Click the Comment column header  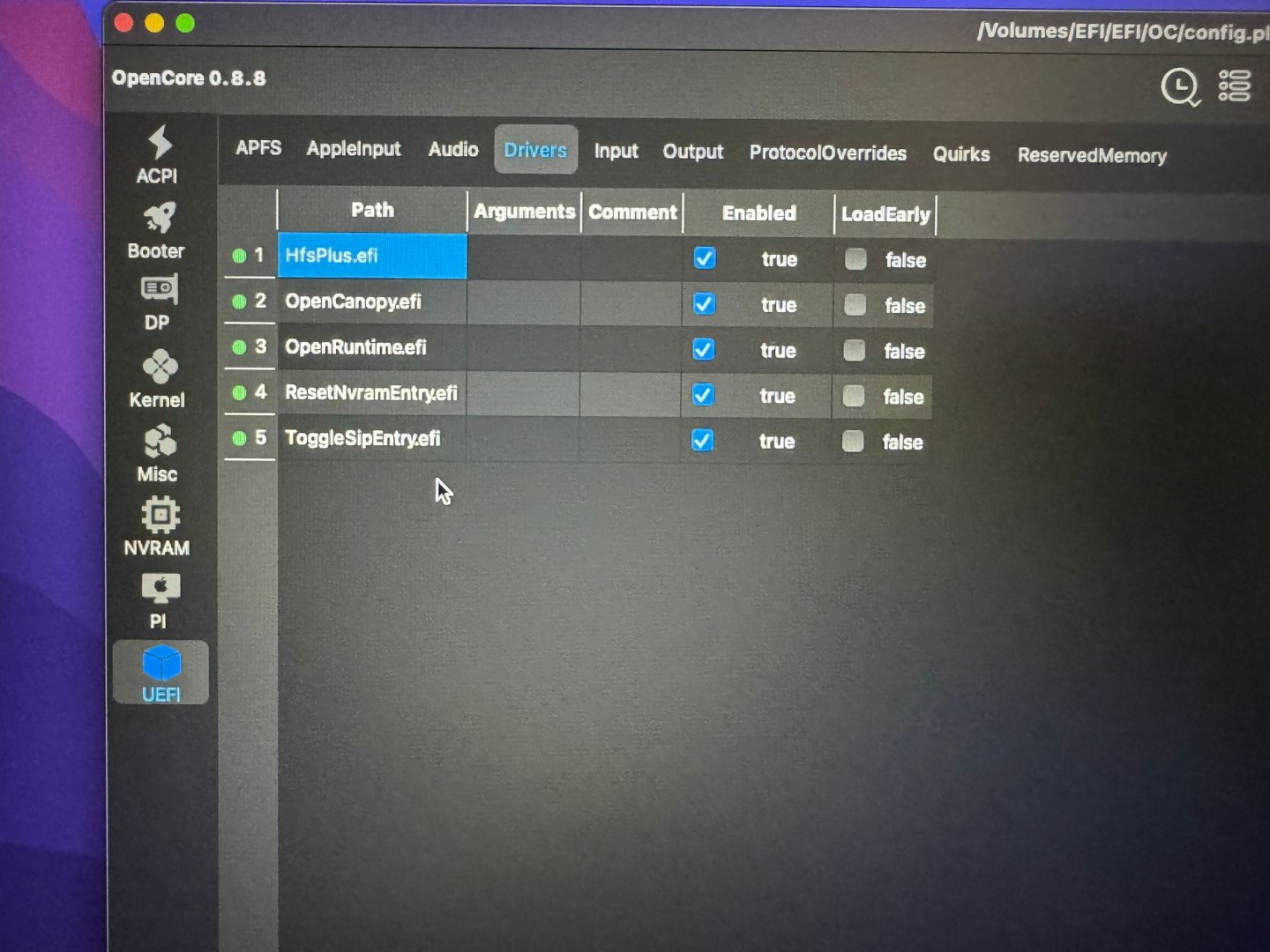[x=632, y=212]
